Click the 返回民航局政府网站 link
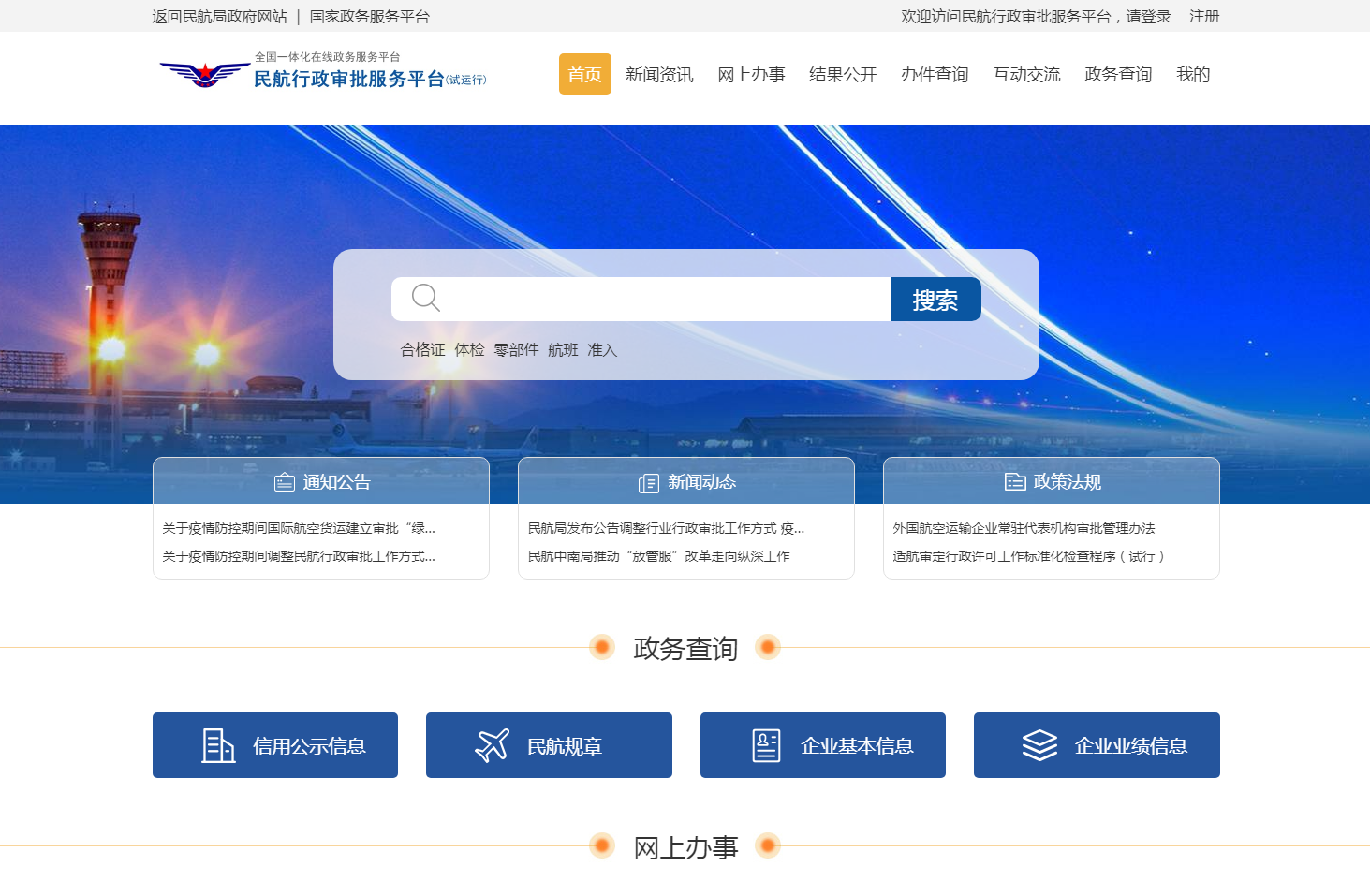The width and height of the screenshot is (1370, 896). pos(219,16)
